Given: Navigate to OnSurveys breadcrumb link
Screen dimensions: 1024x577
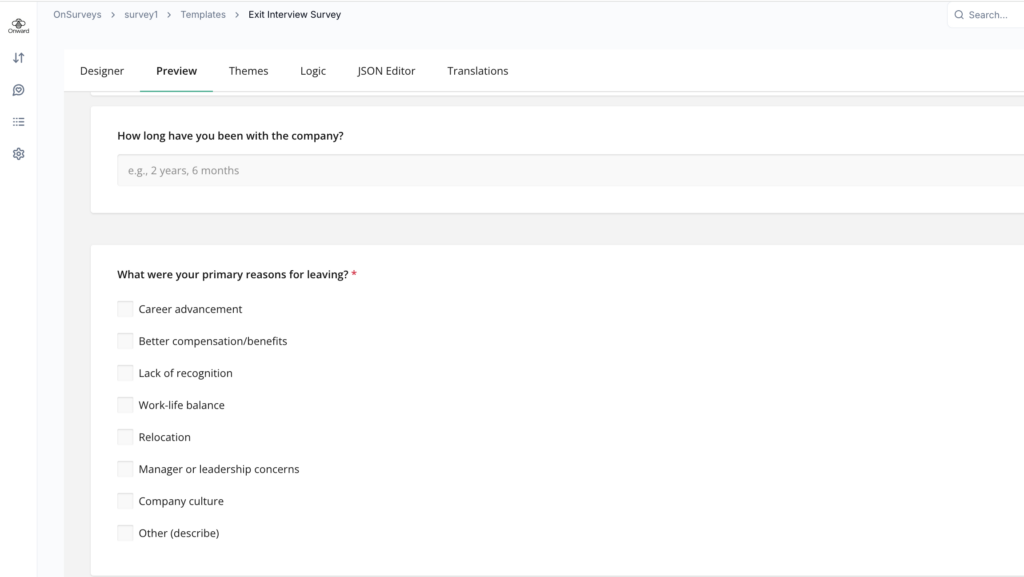Looking at the screenshot, I should click(77, 15).
